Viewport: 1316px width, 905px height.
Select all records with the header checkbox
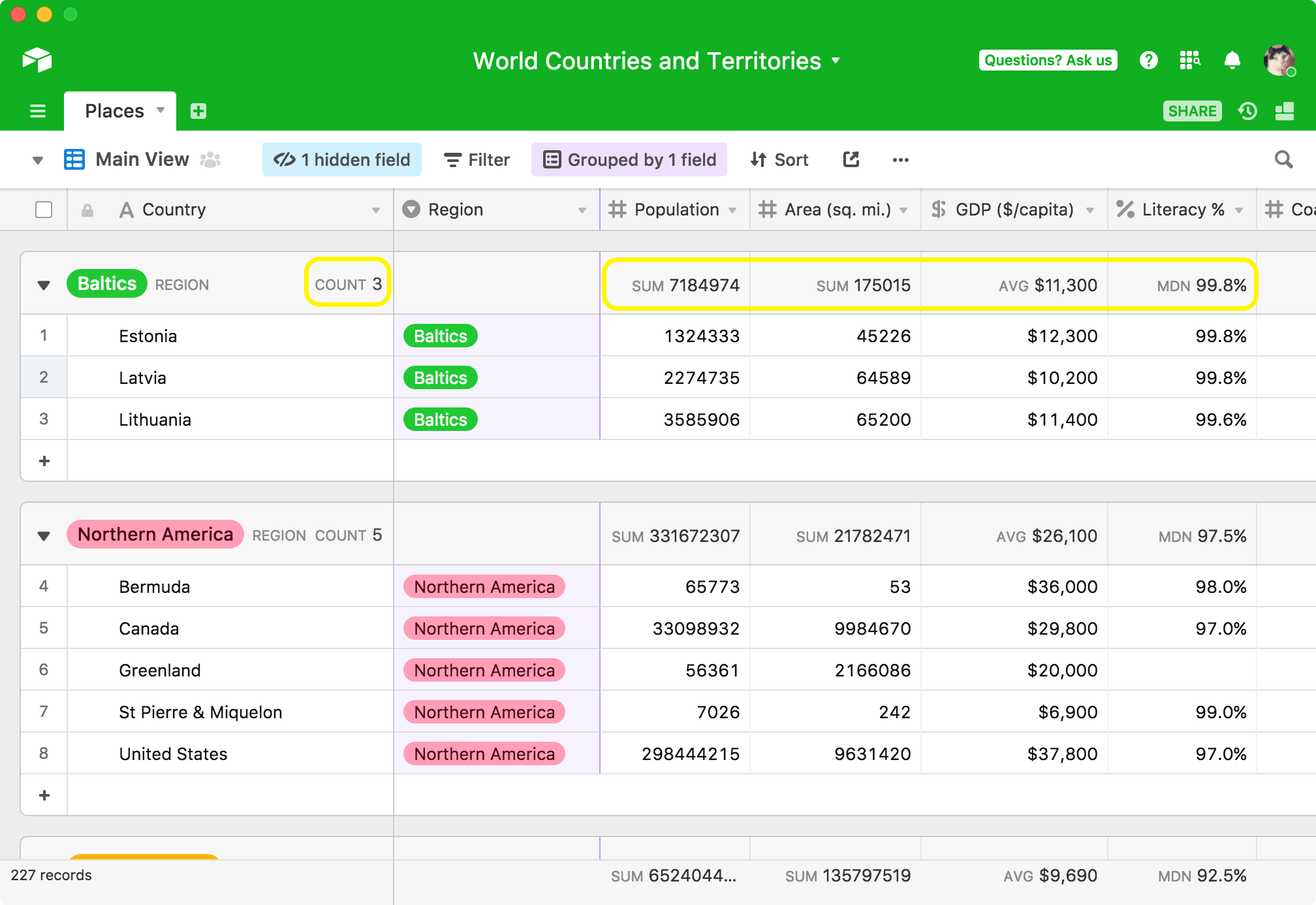pos(44,210)
